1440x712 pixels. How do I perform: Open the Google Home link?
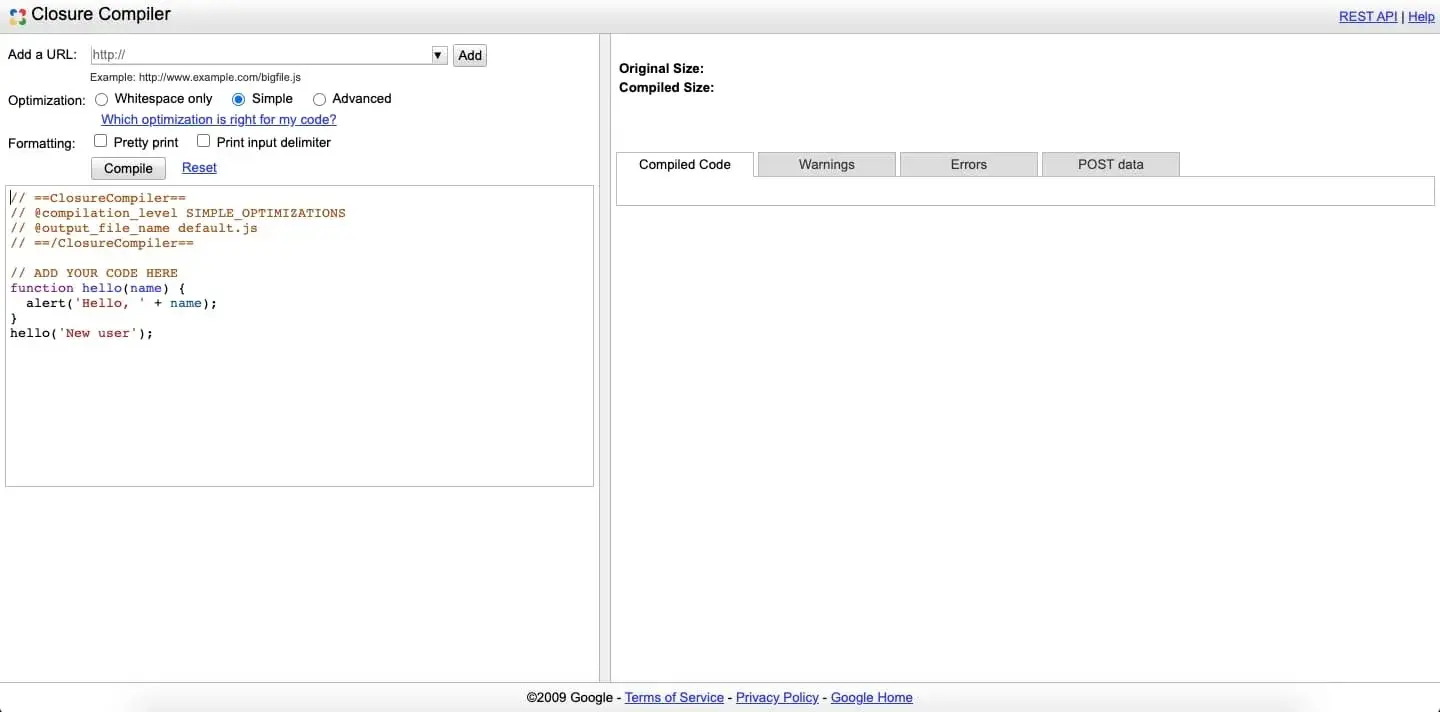(x=872, y=698)
